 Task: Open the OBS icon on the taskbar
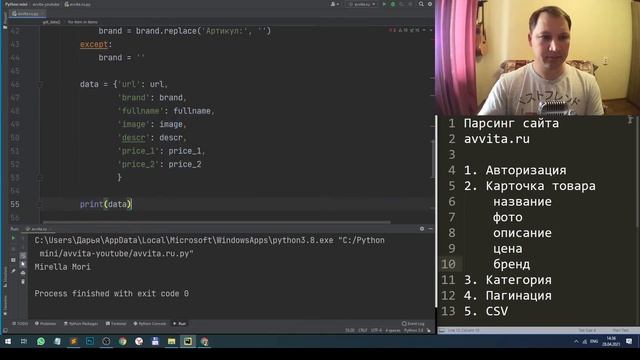click(106, 341)
